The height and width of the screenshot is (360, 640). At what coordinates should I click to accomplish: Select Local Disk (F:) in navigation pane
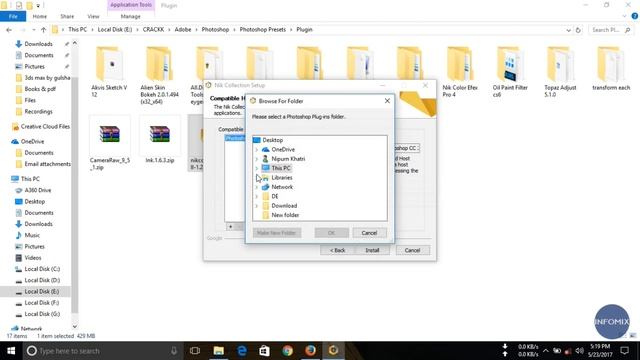click(42, 303)
